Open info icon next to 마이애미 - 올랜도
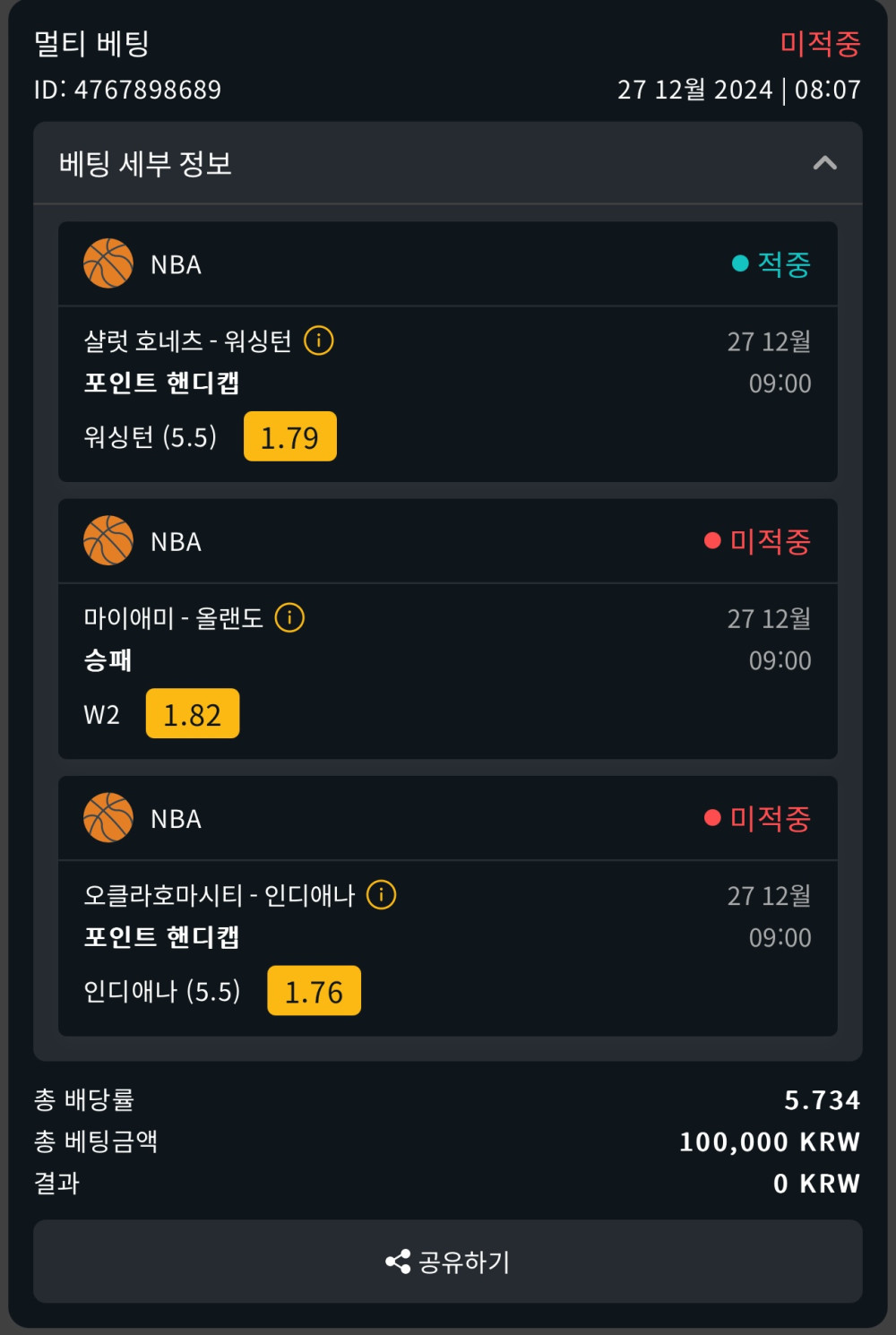Image resolution: width=896 pixels, height=1335 pixels. point(289,617)
